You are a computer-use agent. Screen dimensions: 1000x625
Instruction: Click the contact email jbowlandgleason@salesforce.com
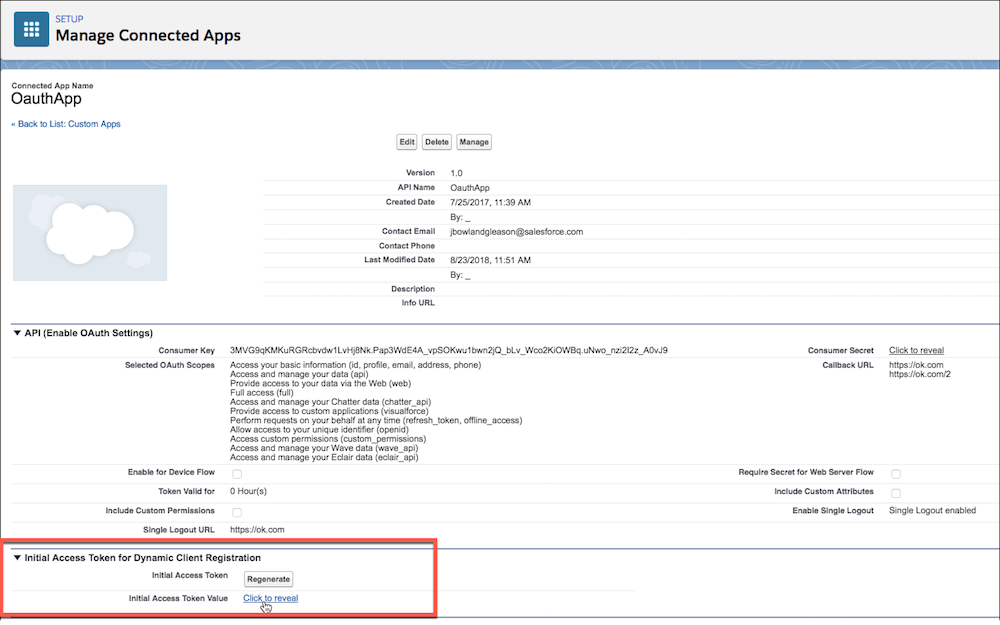click(x=517, y=232)
